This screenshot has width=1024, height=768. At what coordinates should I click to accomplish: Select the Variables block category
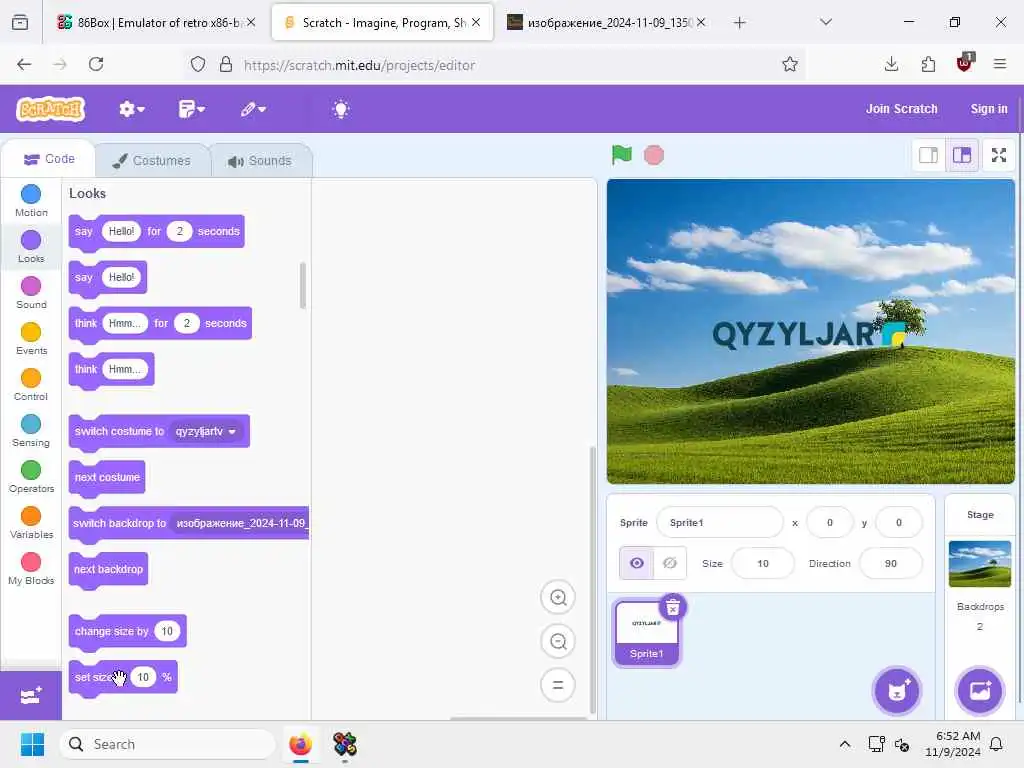[x=31, y=522]
